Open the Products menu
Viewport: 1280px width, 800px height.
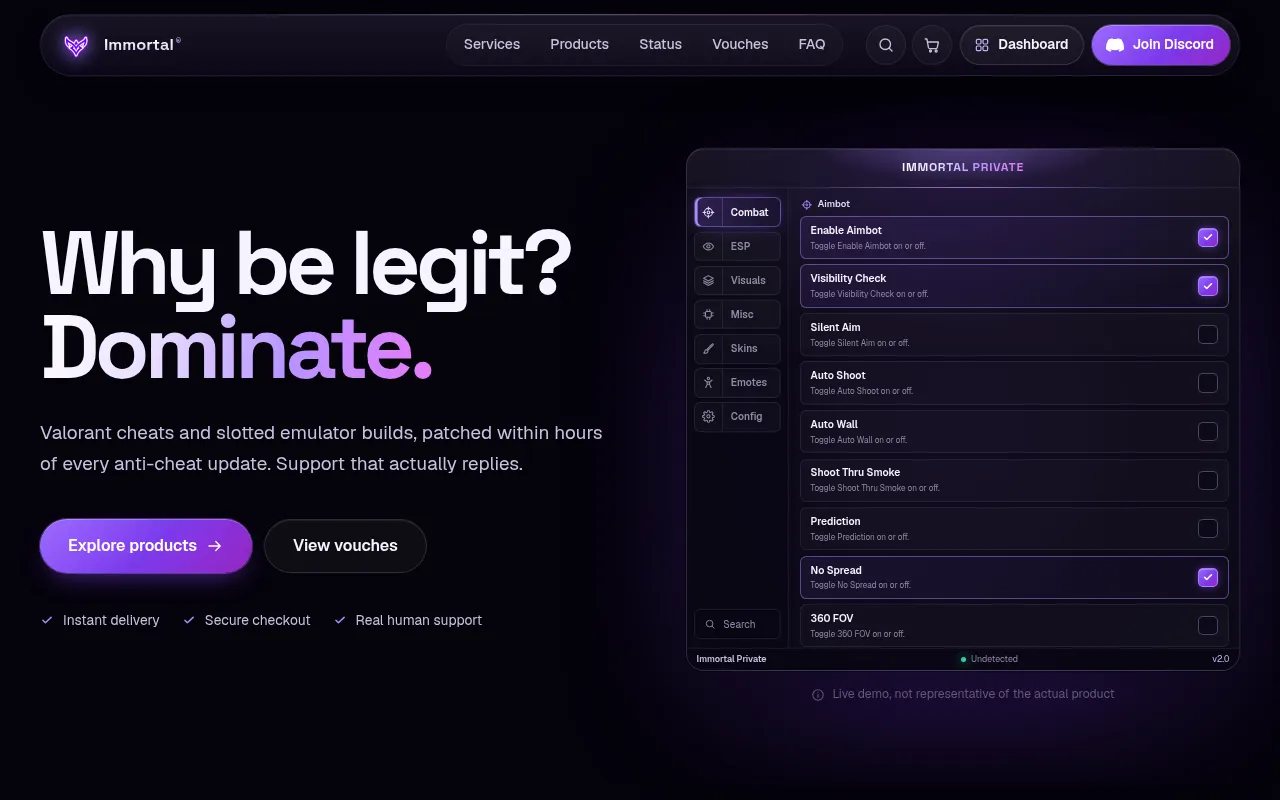pyautogui.click(x=580, y=45)
